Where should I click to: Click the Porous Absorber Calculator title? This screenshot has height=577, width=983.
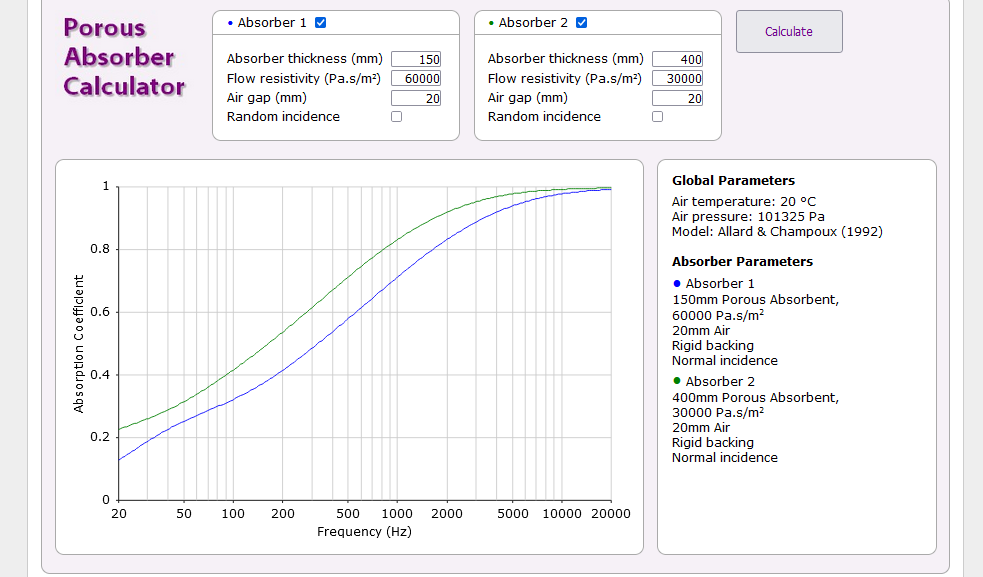pyautogui.click(x=124, y=57)
